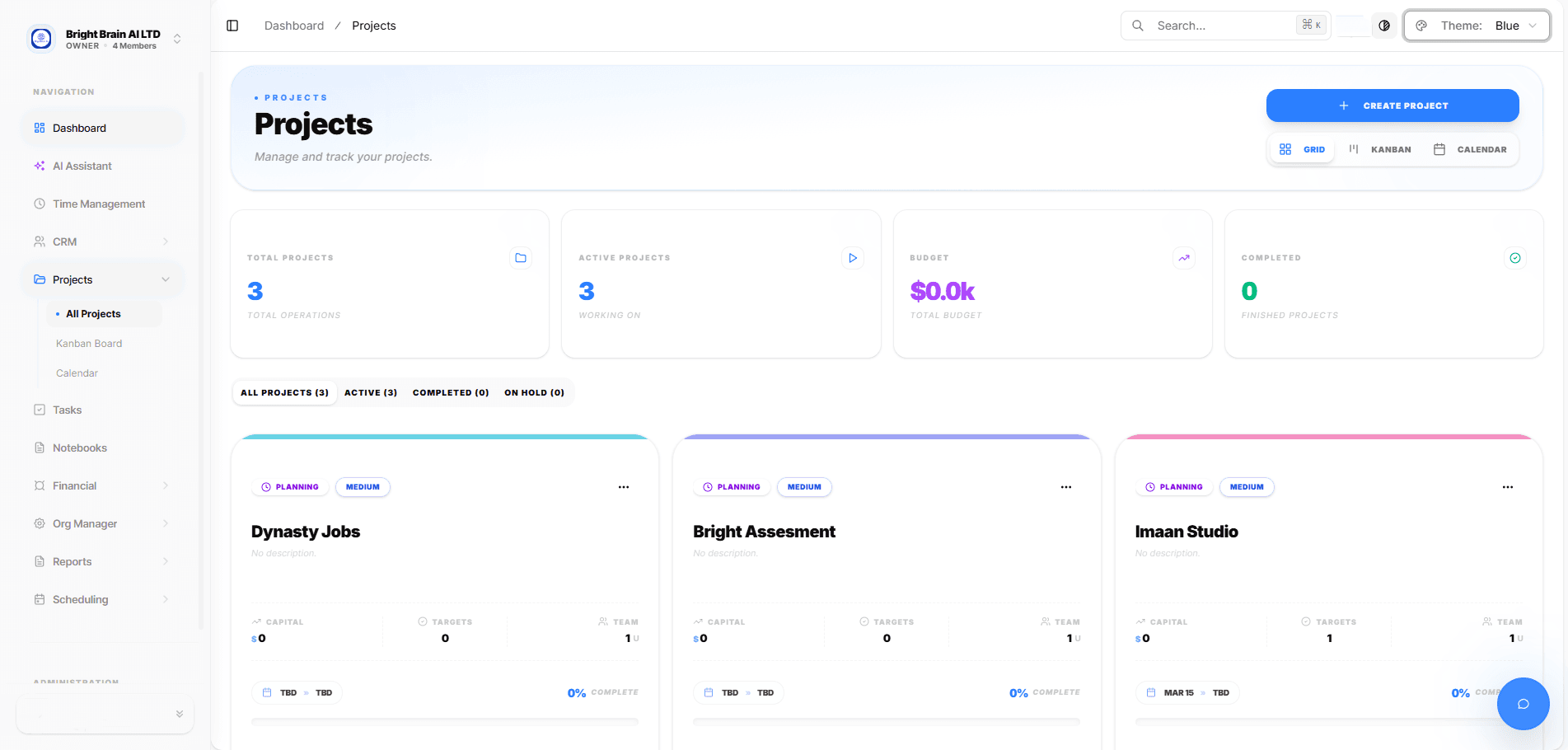Screen dimensions: 1568x750
Task: Open the chat bubble floating button
Action: pos(1523,703)
